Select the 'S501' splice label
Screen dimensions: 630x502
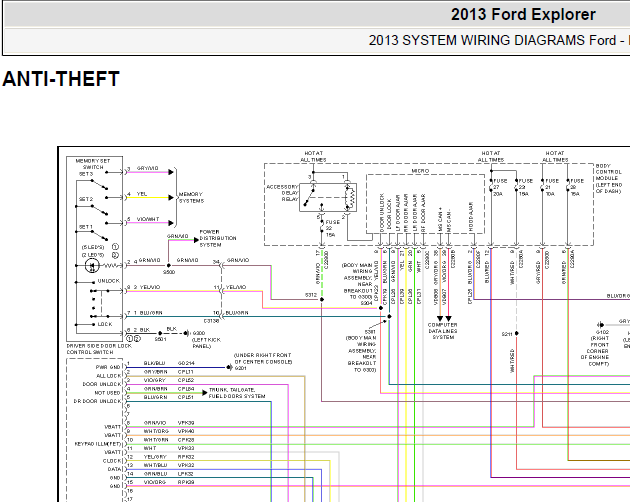pos(161,339)
